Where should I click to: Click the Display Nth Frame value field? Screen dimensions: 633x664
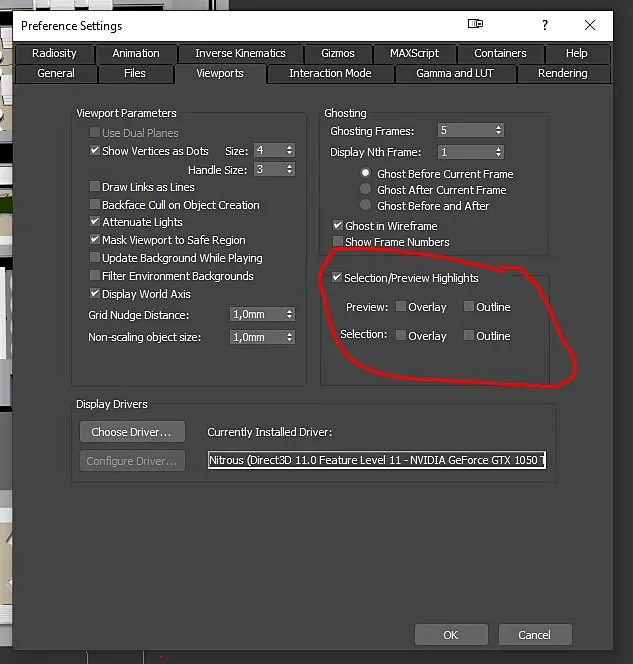466,152
